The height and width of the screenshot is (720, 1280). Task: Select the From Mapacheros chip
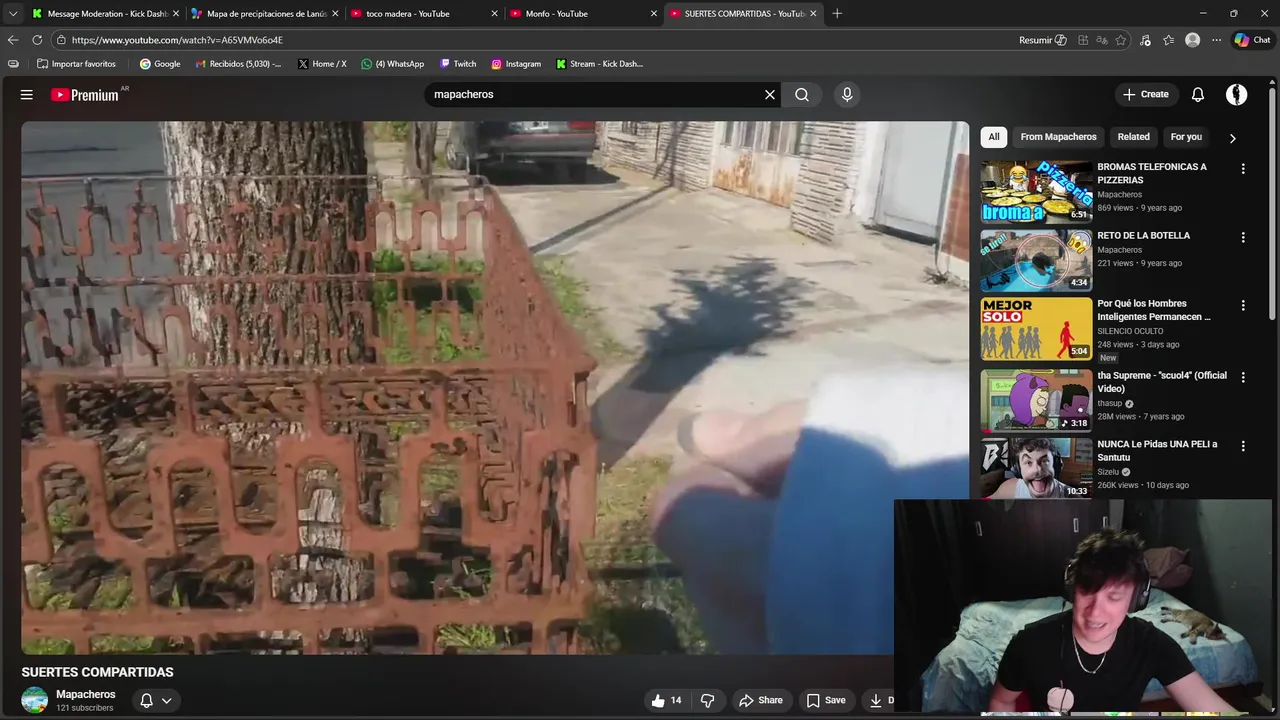1058,137
